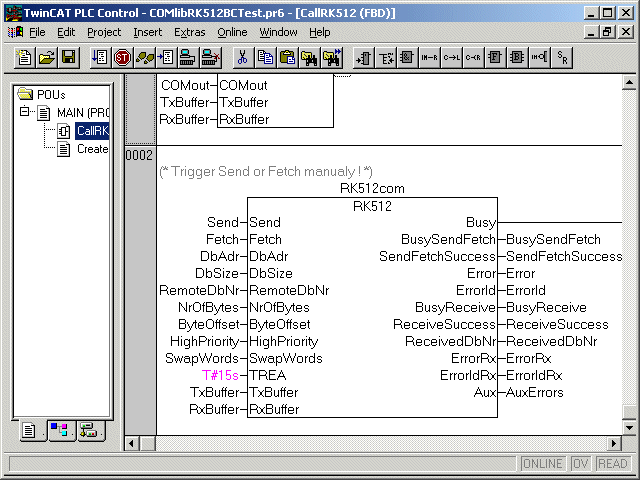Click the Logout icon with red X

(211, 58)
